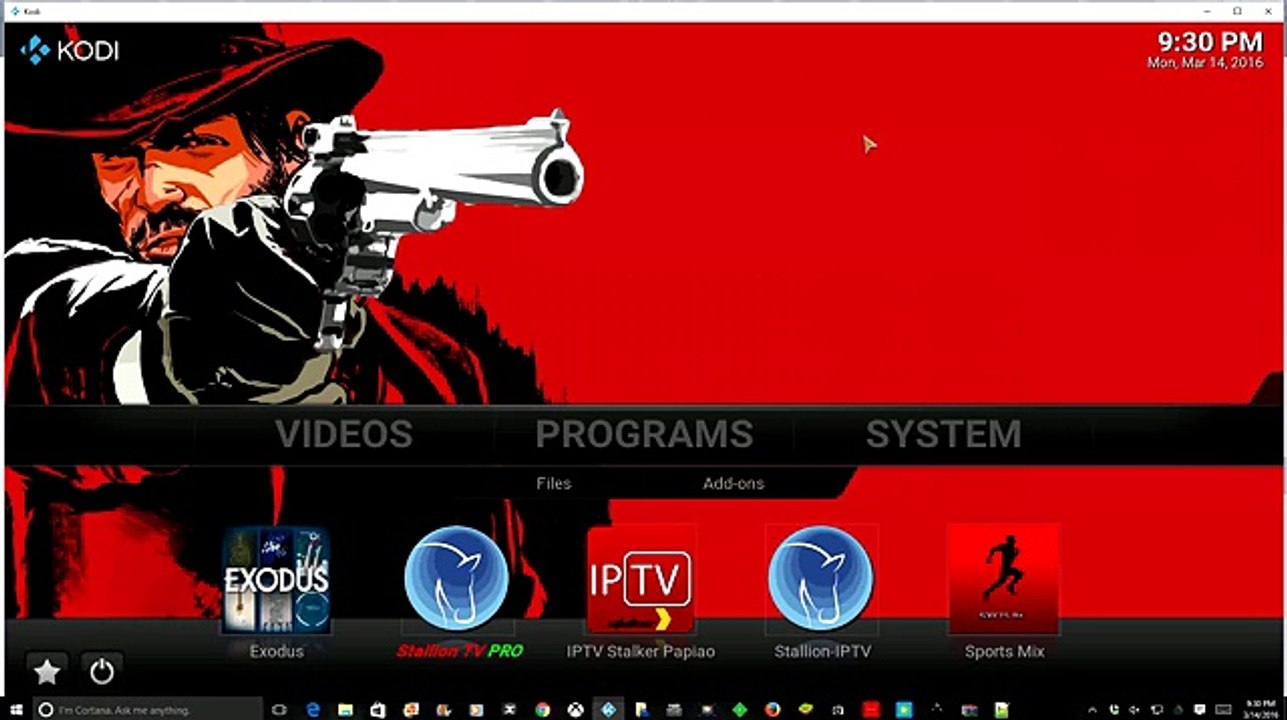
Task: Click the 9:30 PM clock in Kodi
Action: pyautogui.click(x=1210, y=42)
